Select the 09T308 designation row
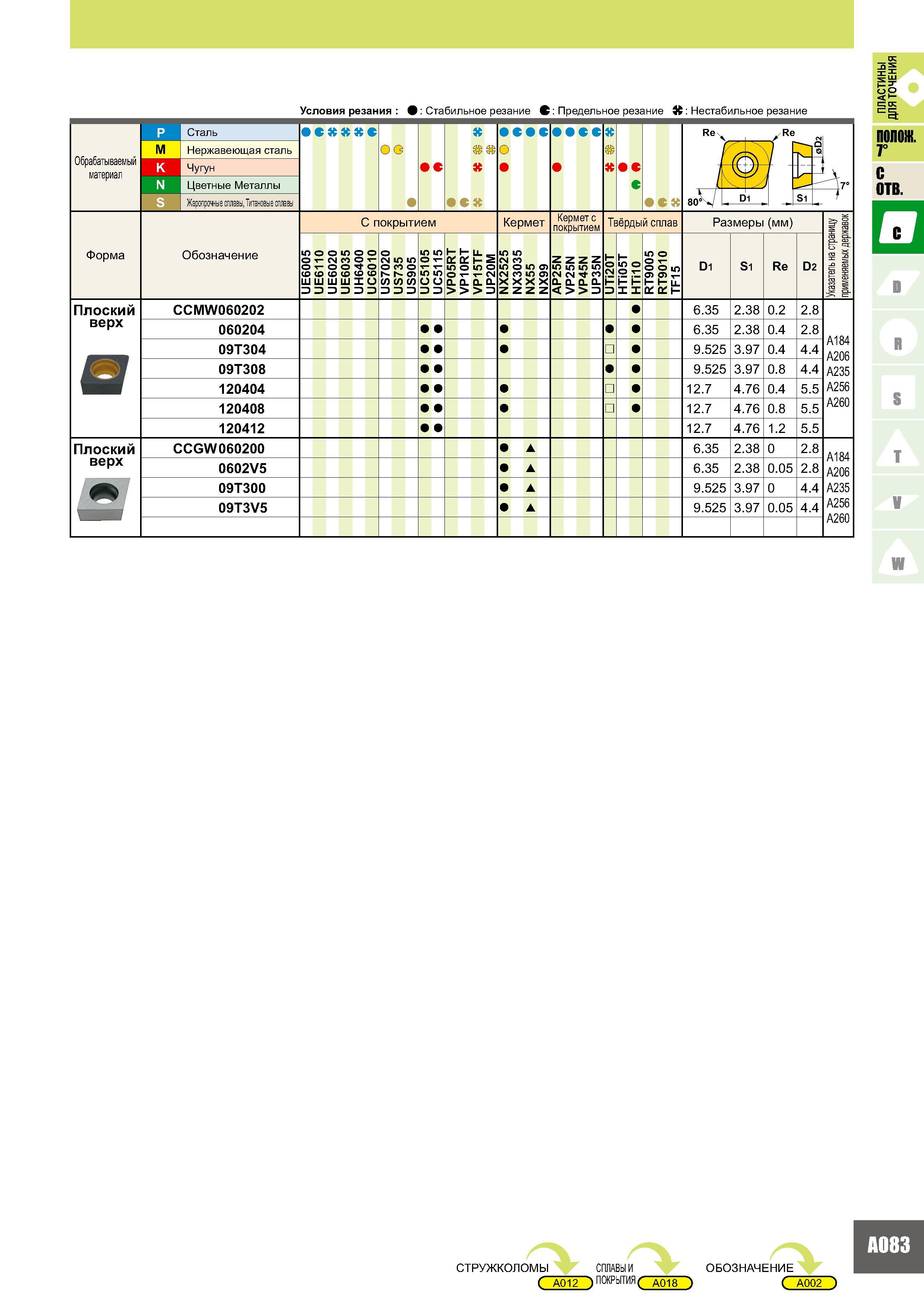924x1307 pixels. coord(242,370)
